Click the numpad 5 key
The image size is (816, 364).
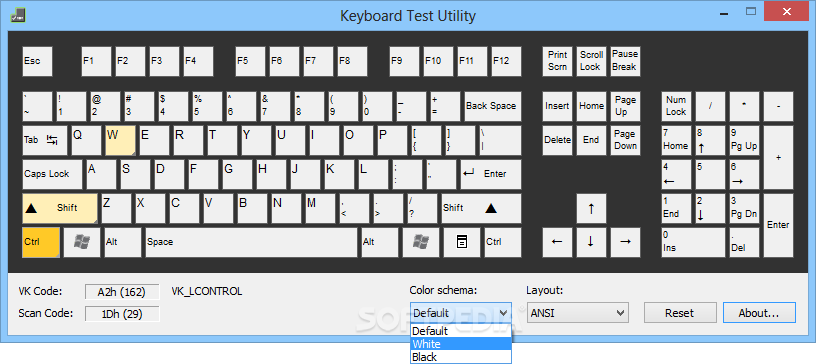point(710,174)
